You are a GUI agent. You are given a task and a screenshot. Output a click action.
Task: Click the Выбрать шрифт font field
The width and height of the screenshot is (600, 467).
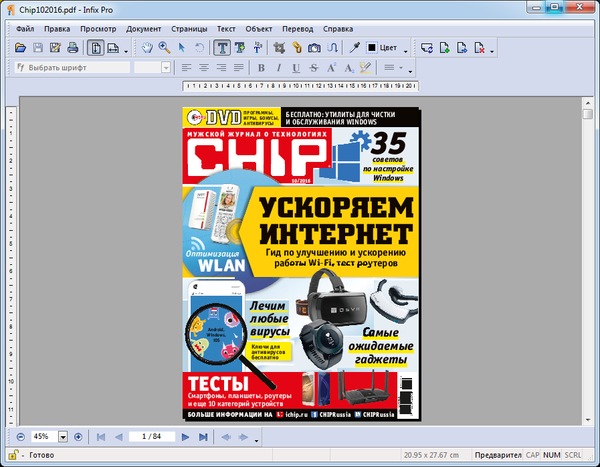point(73,68)
